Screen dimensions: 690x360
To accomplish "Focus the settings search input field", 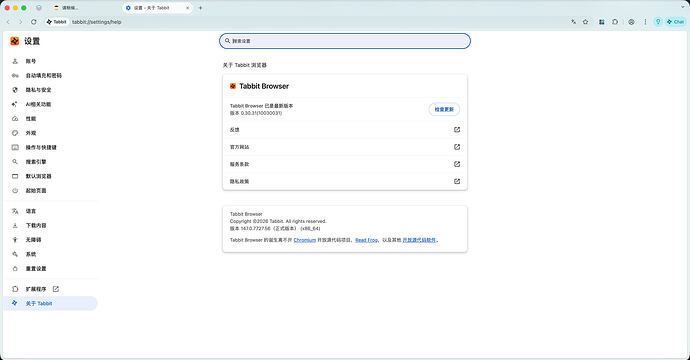I will (x=345, y=41).
